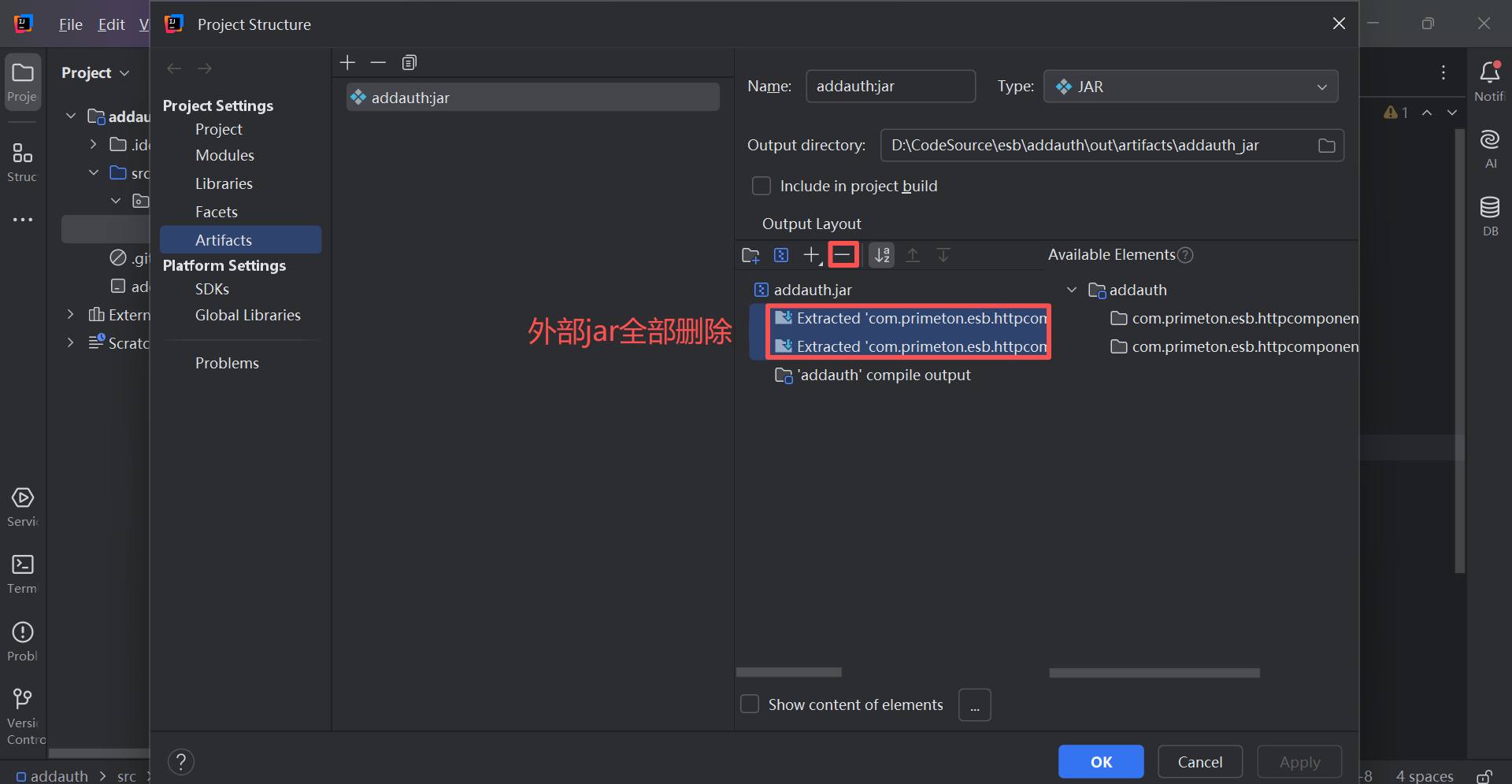Enable Include in project build checkbox

coord(762,187)
